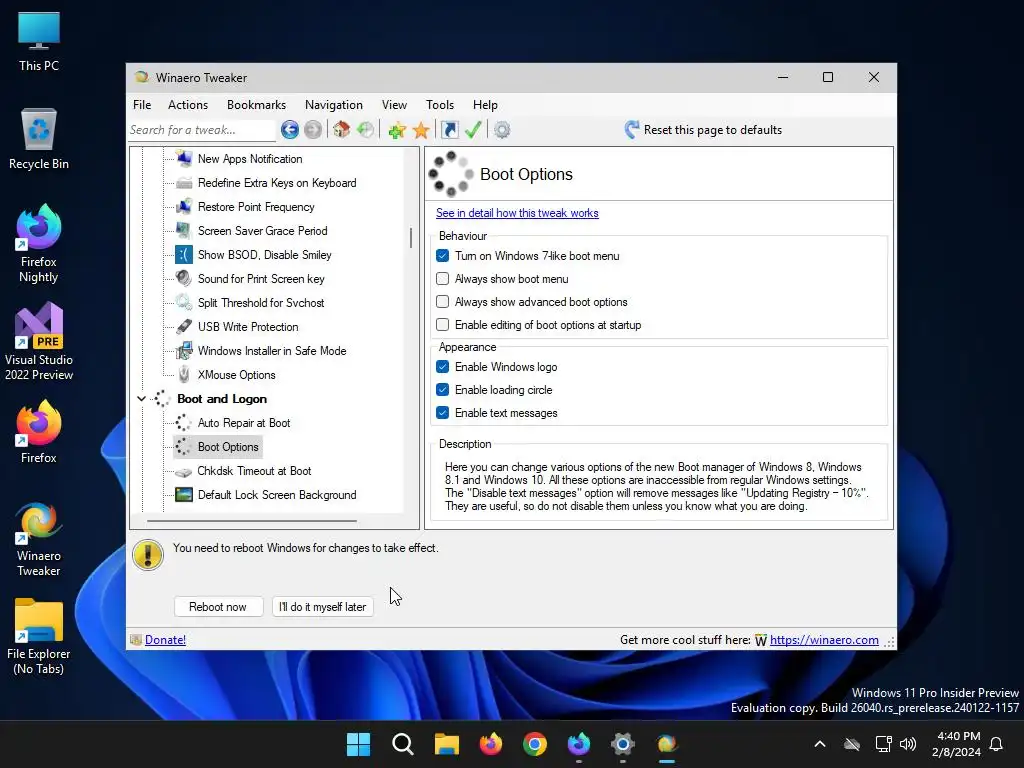Click the Back navigation arrow icon

(290, 130)
